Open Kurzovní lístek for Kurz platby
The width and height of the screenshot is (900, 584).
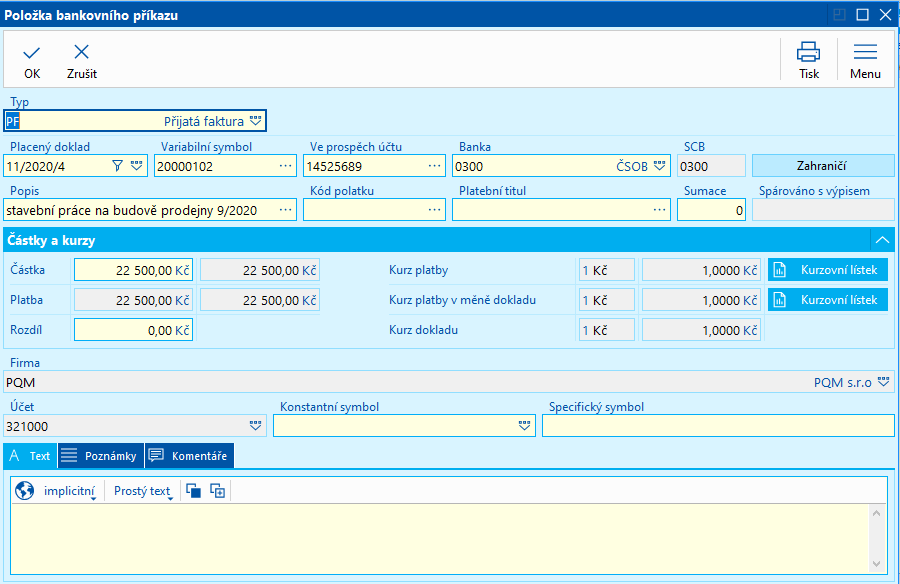point(828,270)
